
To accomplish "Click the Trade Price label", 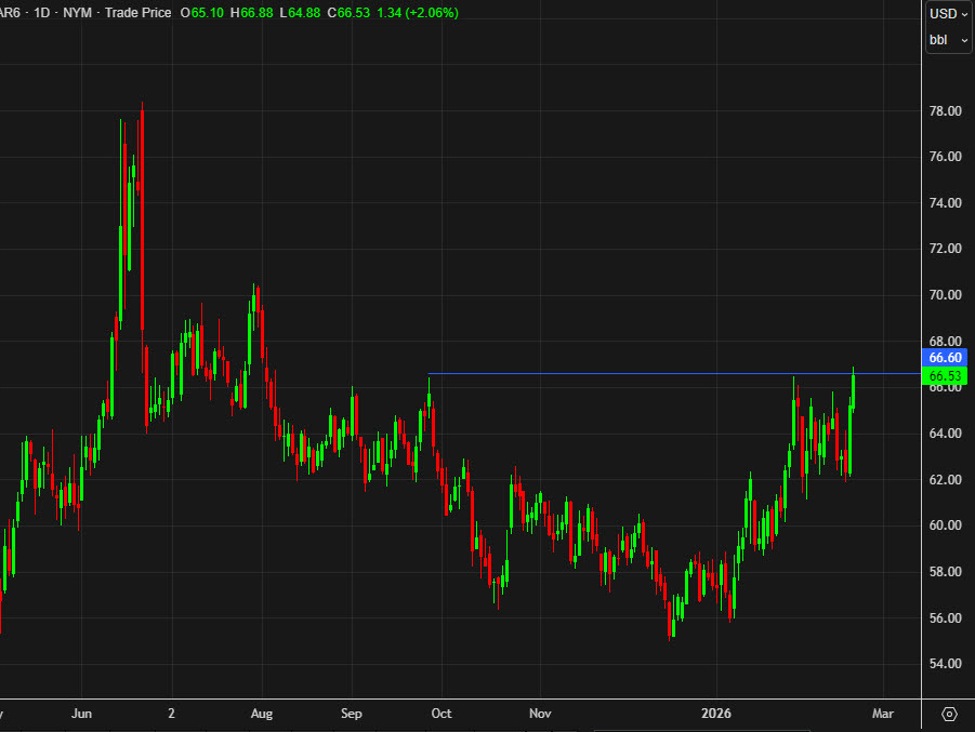I will pyautogui.click(x=138, y=13).
